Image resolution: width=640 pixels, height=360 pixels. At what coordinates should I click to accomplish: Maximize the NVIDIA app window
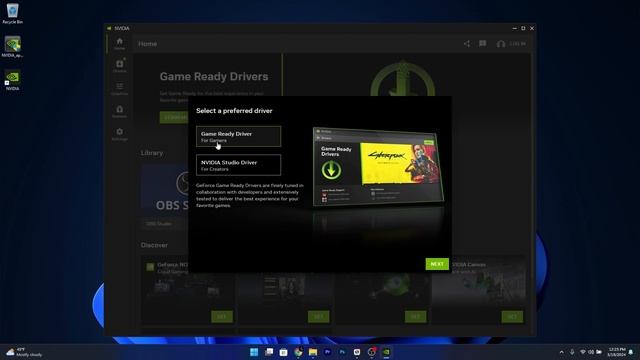(523, 28)
